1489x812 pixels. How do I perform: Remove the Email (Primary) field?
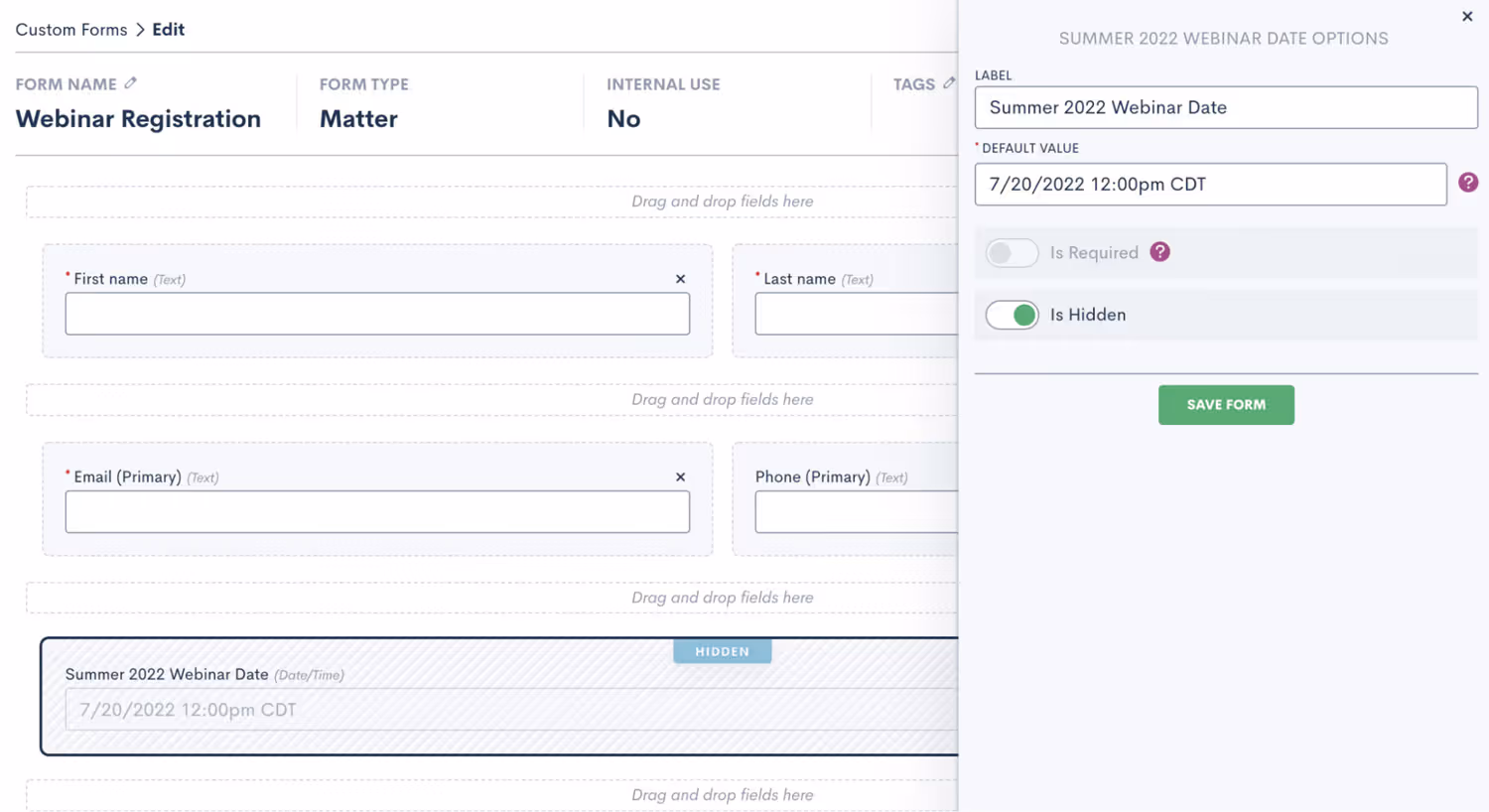(680, 477)
